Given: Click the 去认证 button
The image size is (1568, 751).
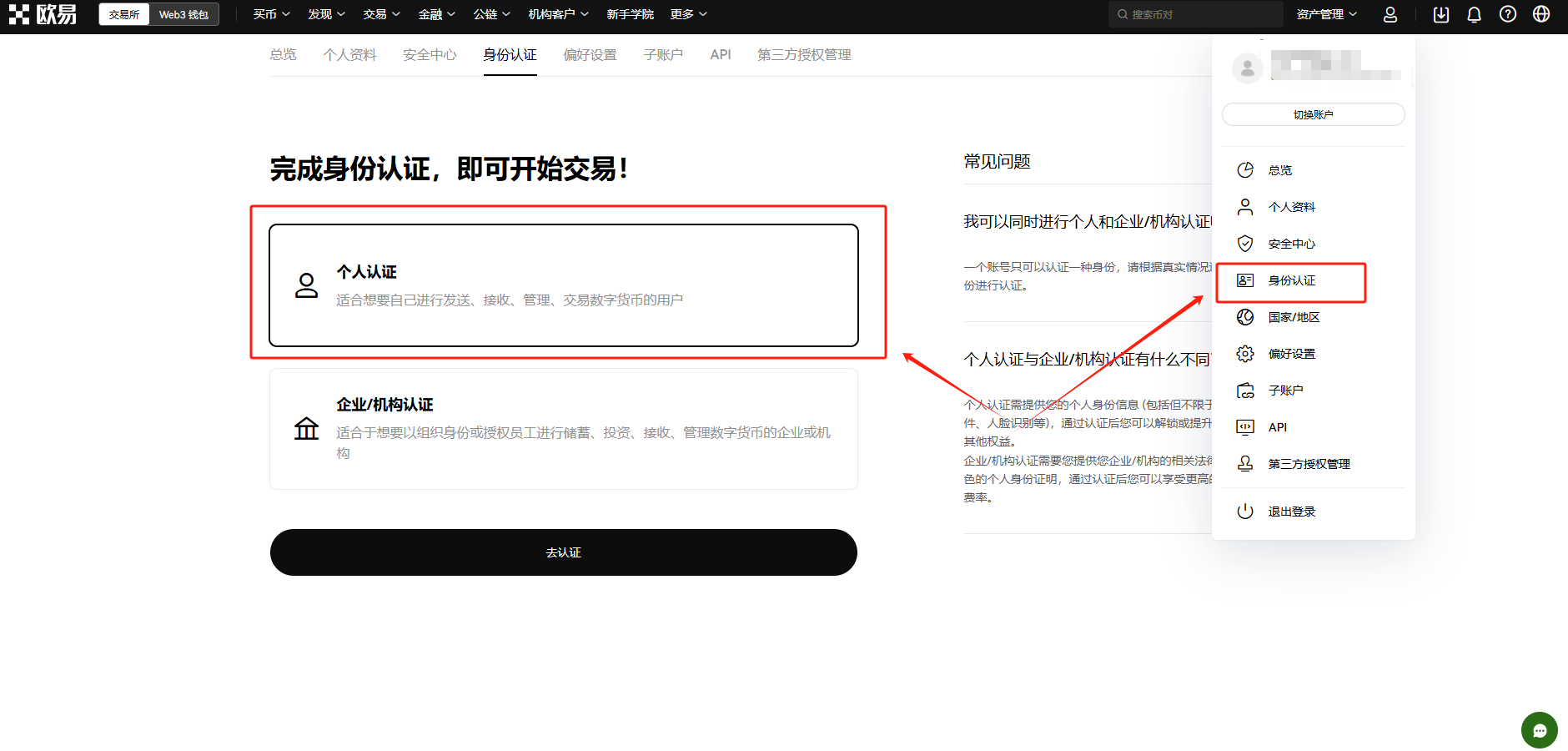Looking at the screenshot, I should pyautogui.click(x=563, y=552).
